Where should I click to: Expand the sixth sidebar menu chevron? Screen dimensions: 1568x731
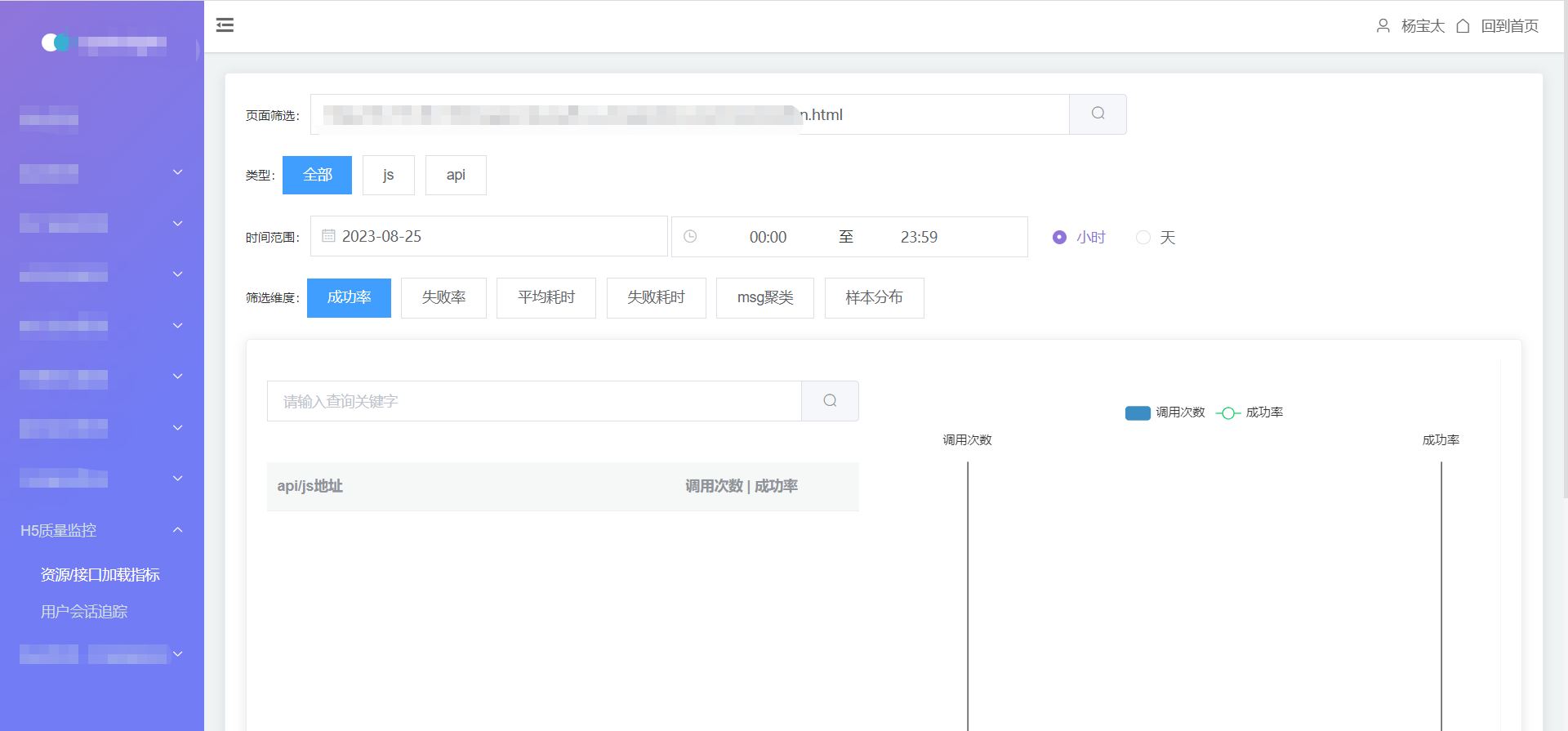[x=177, y=427]
